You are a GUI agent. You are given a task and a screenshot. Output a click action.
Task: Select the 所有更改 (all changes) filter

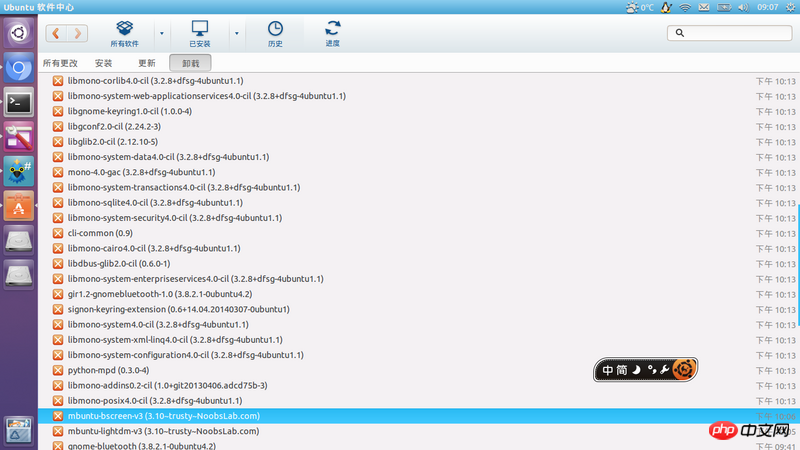[x=60, y=63]
